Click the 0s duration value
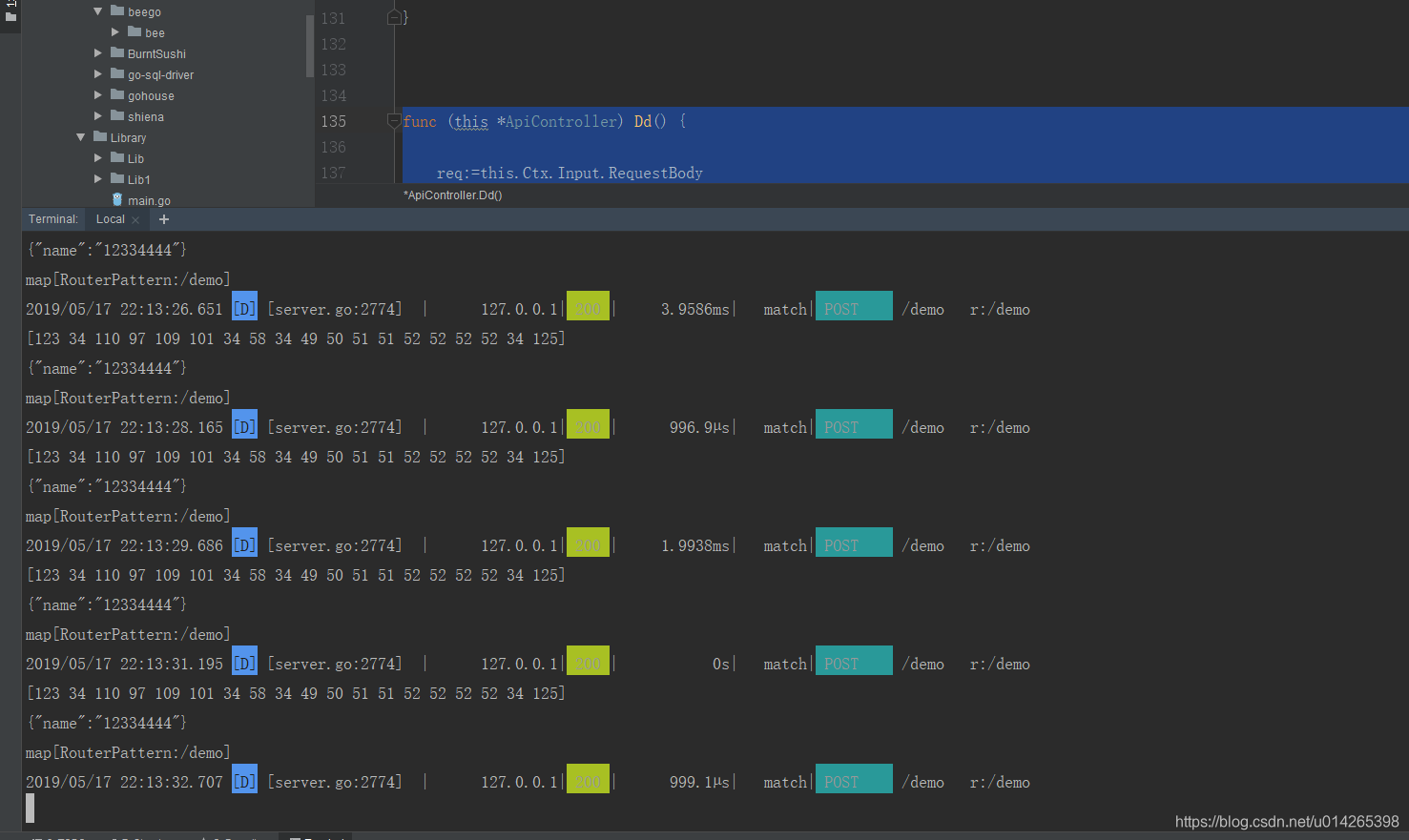 tap(721, 664)
